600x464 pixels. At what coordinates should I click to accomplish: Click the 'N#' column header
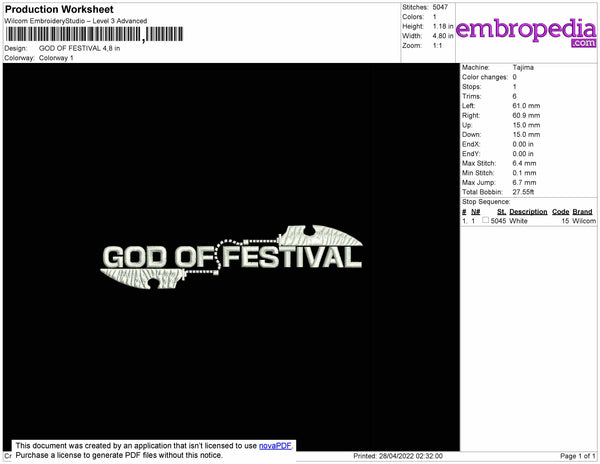click(475, 212)
